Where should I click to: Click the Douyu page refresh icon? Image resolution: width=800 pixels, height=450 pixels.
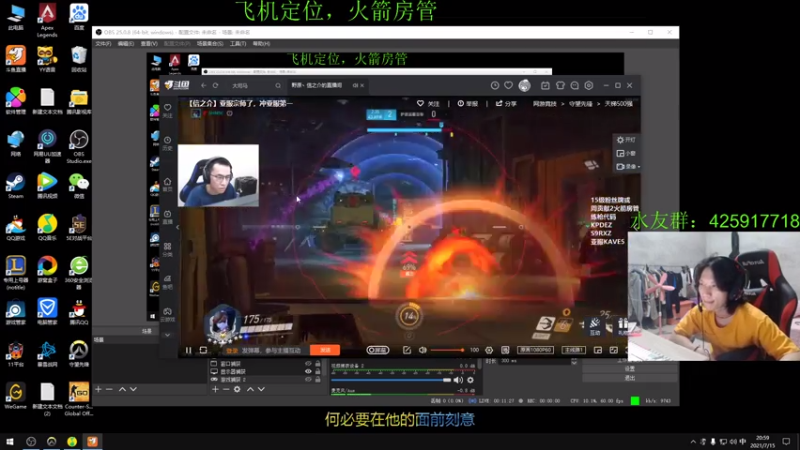pos(215,85)
